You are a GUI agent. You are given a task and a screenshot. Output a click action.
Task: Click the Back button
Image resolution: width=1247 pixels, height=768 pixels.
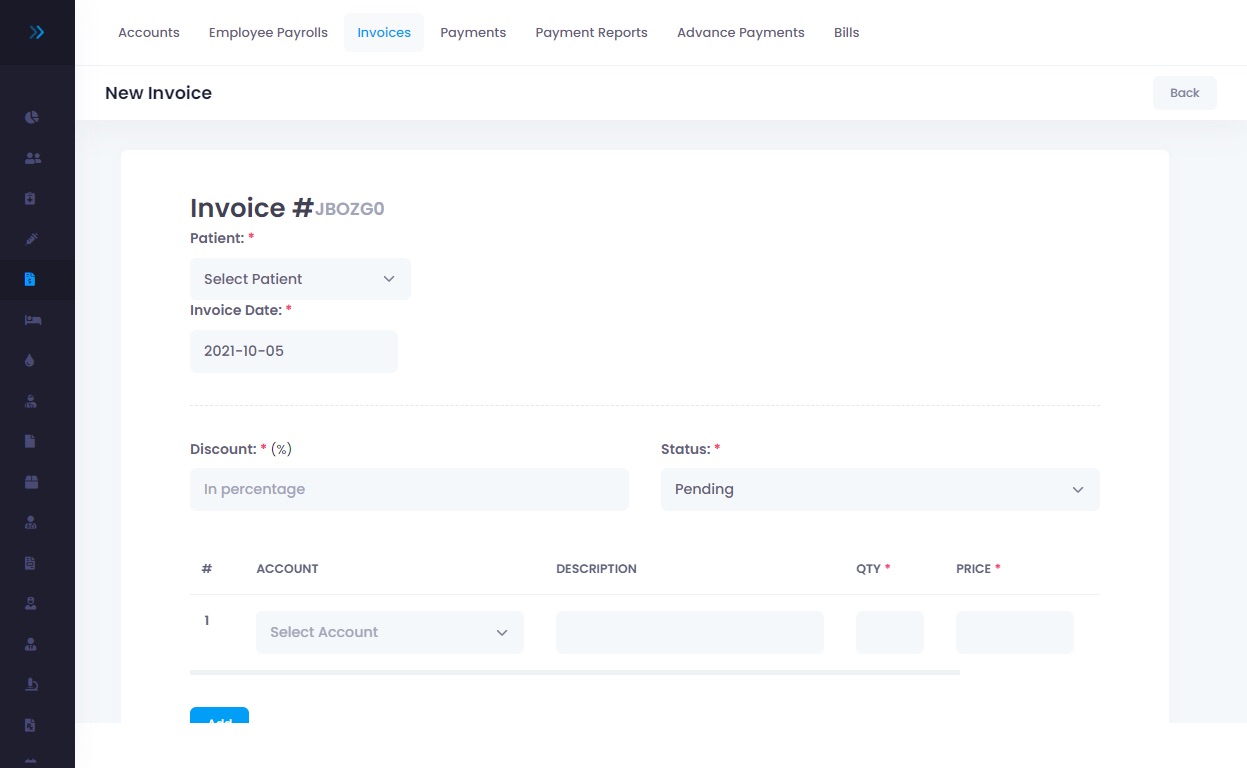(1184, 92)
